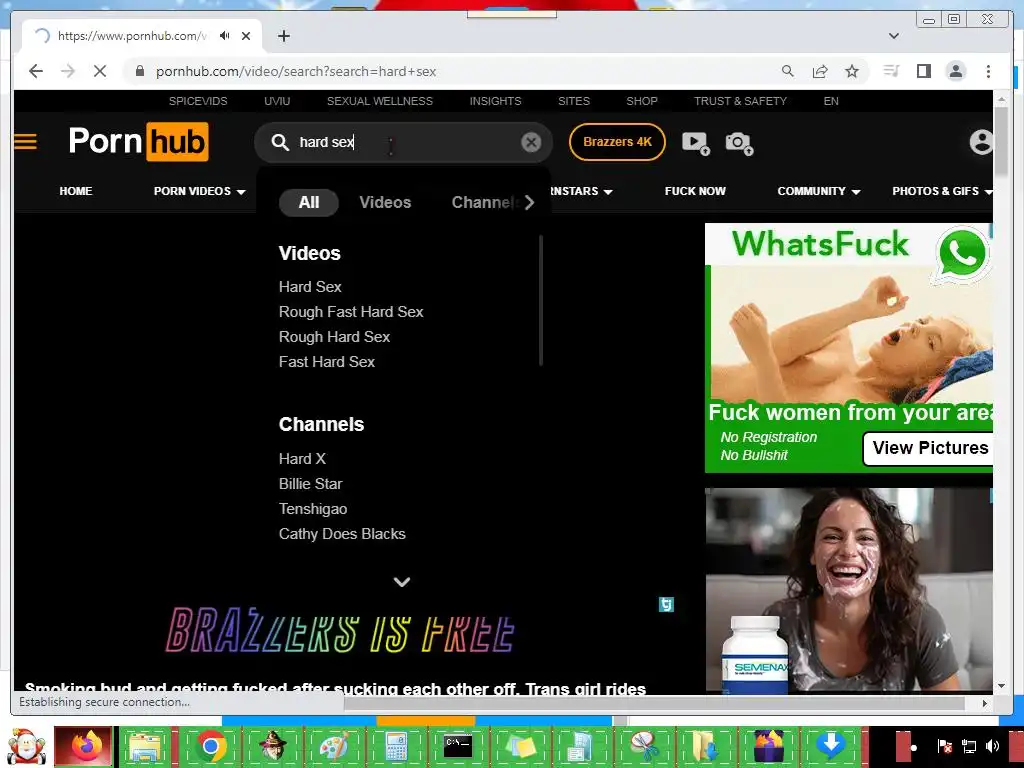1024x768 pixels.
Task: Click the padlock site info icon
Action: point(139,71)
